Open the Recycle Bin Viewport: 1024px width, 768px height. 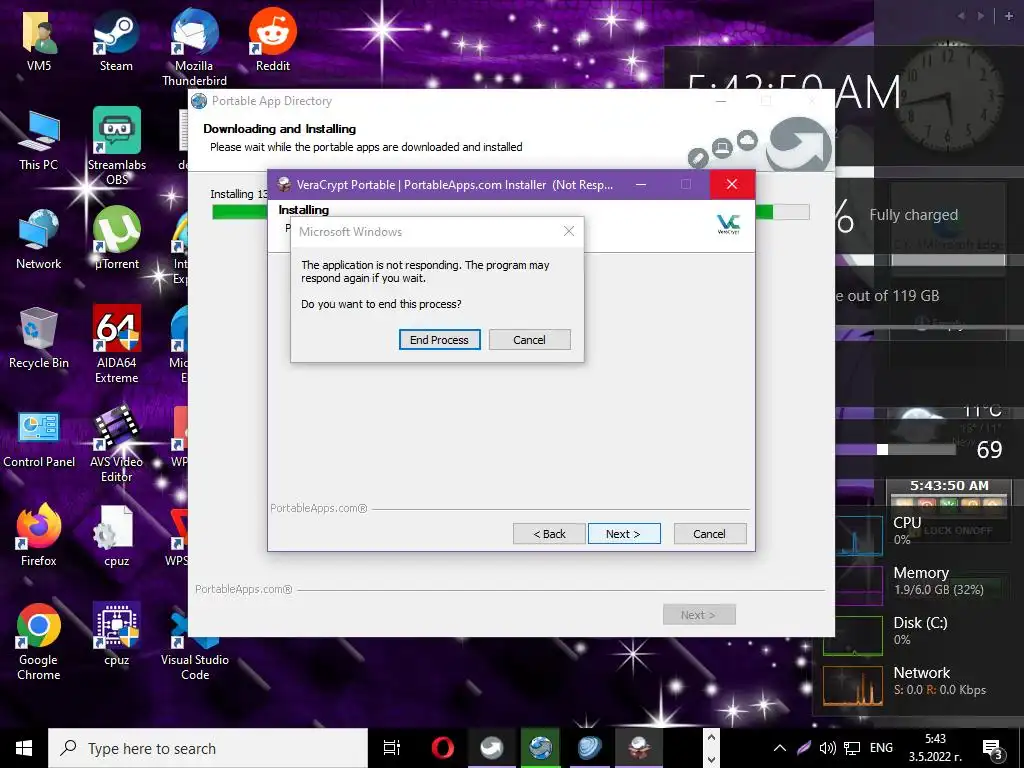point(39,338)
